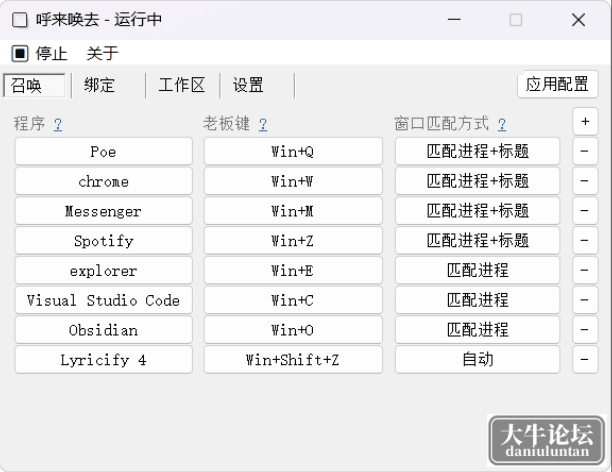Image resolution: width=612 pixels, height=472 pixels.
Task: Set the Win+E hotkey
Action: pos(293,270)
